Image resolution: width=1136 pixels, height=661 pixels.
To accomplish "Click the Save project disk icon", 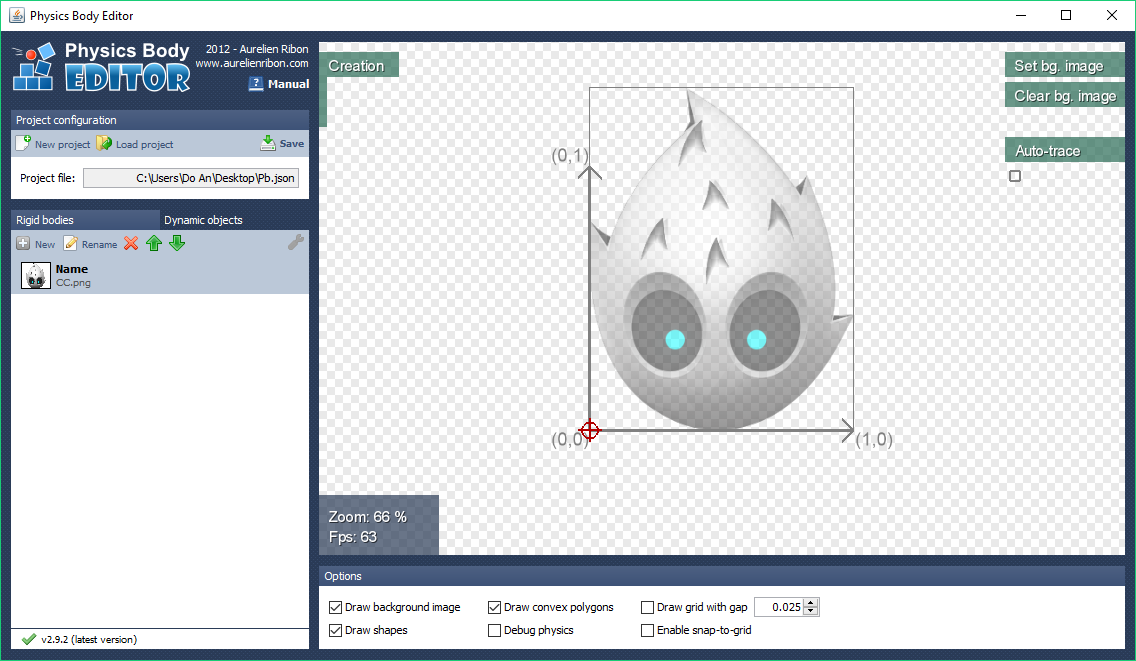I will click(x=268, y=143).
